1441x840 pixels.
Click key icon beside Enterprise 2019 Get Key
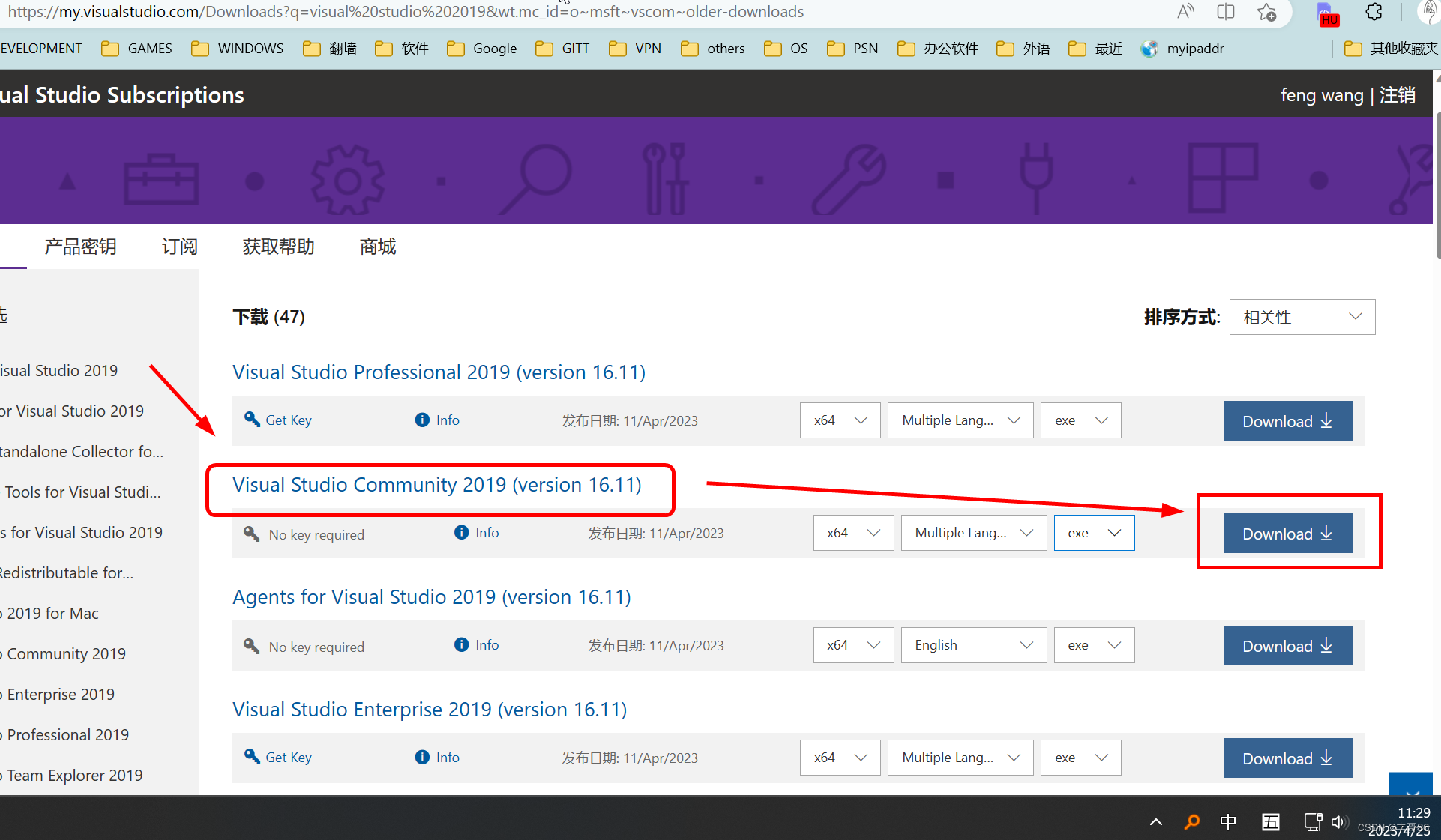pos(252,757)
